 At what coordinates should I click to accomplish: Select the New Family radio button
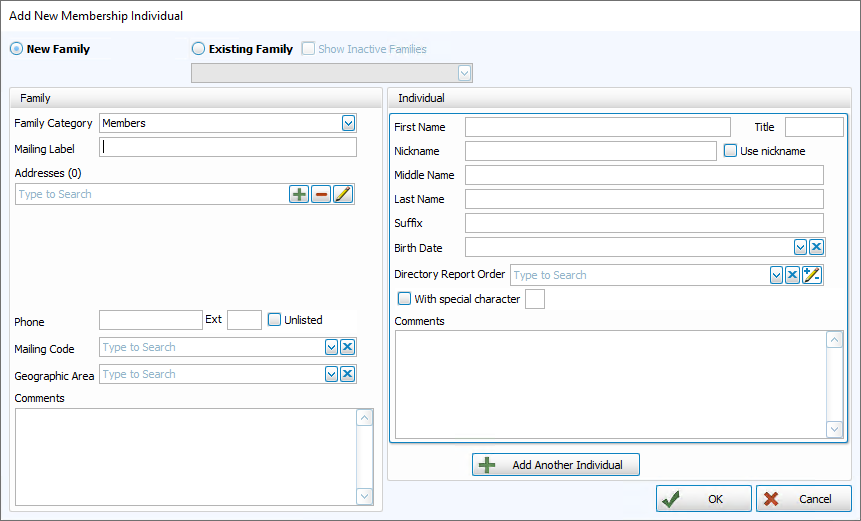17,49
